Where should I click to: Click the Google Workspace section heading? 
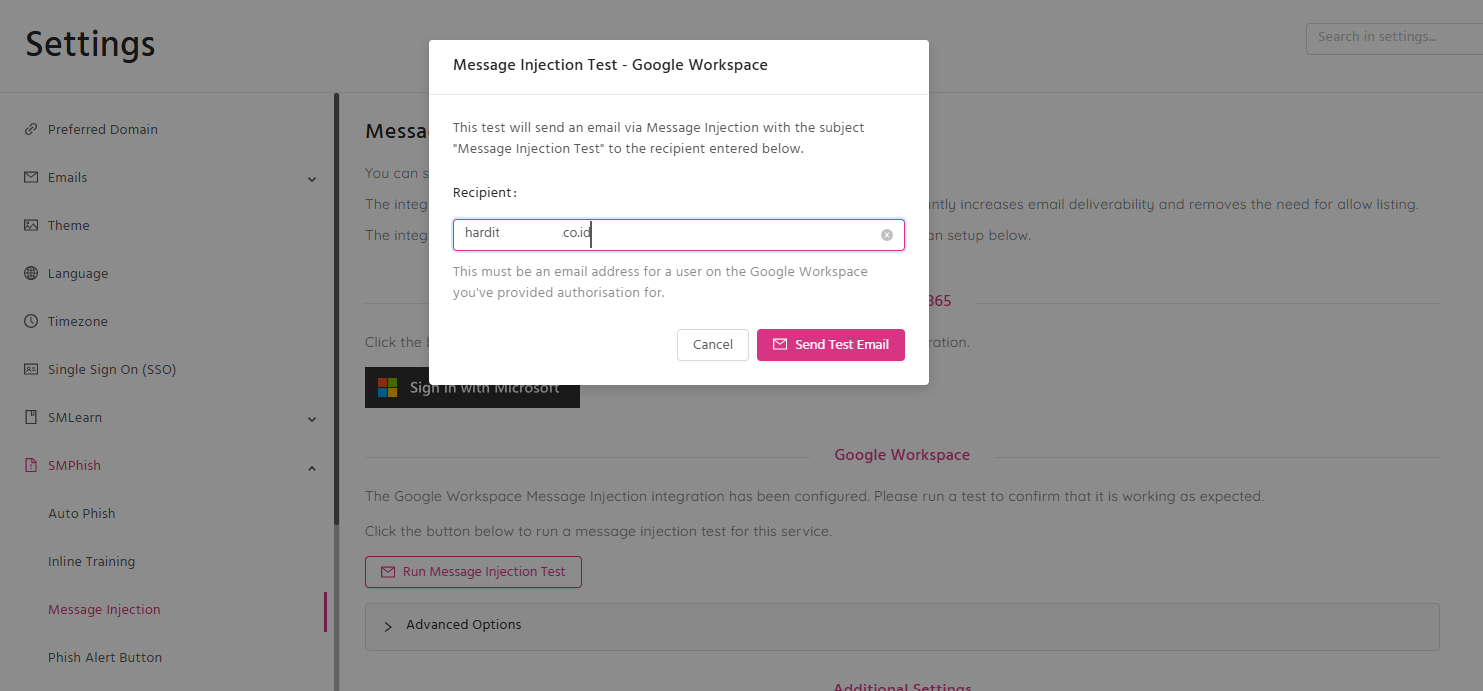click(902, 455)
